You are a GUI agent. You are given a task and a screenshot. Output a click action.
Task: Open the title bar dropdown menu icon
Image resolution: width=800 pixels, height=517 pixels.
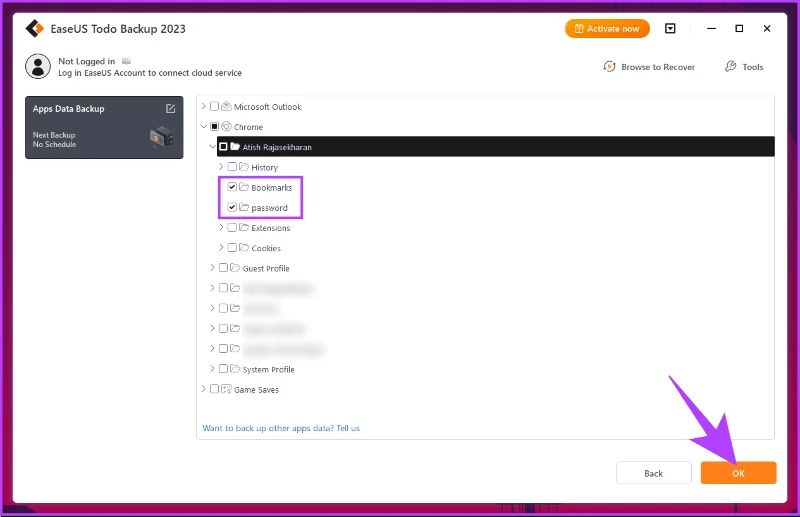670,29
